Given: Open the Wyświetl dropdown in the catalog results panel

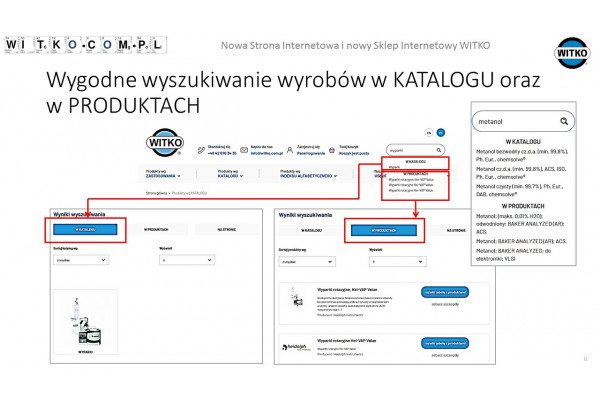Looking at the screenshot, I should [x=187, y=260].
